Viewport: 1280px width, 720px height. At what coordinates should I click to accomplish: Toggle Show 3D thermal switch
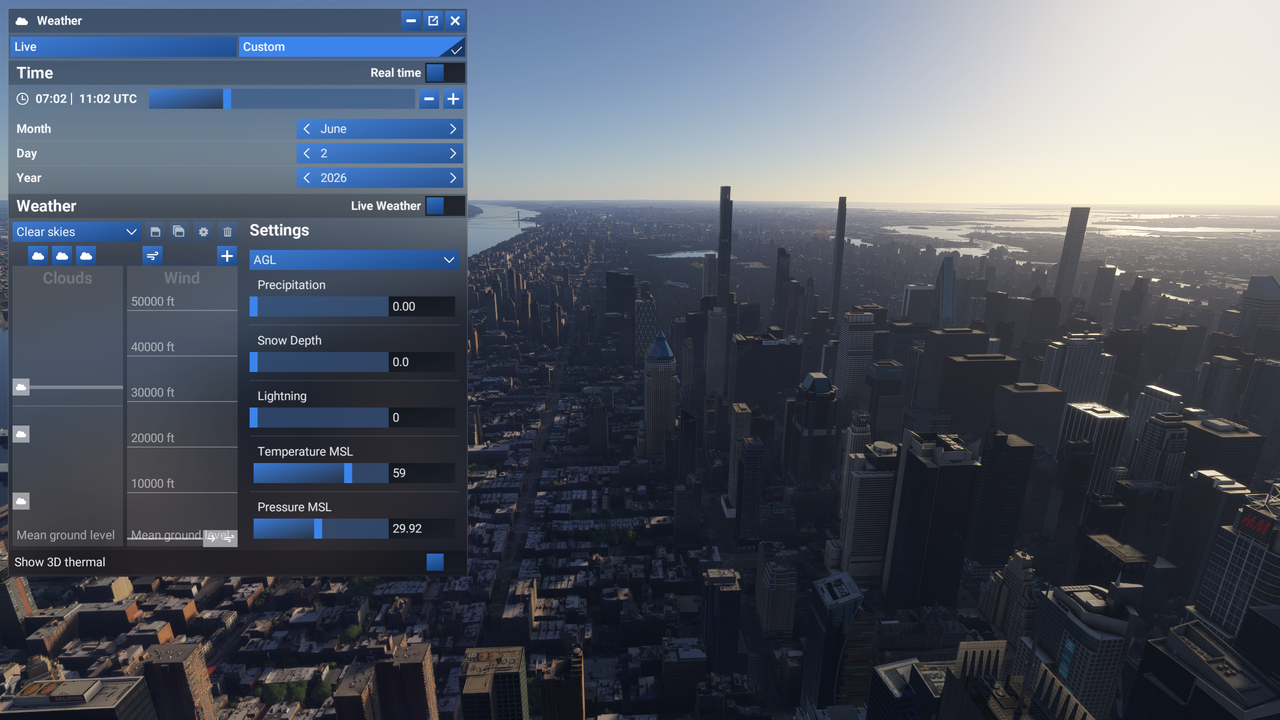(445, 562)
